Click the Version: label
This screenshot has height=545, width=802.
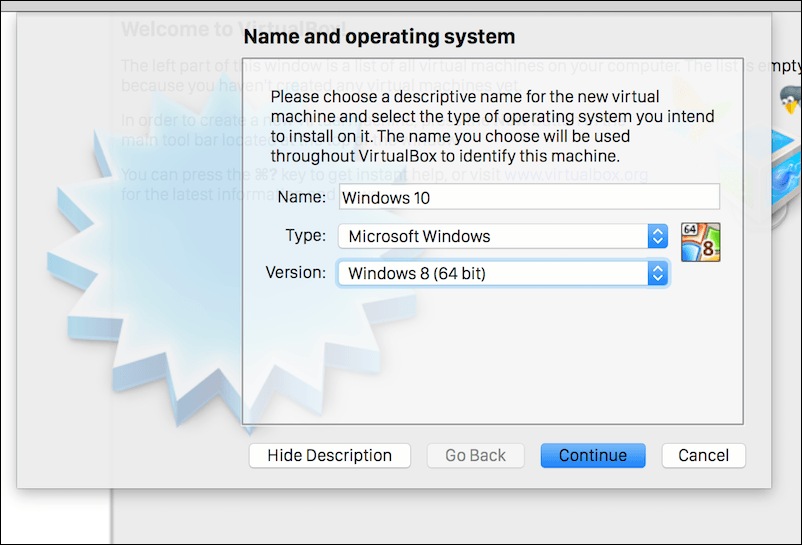[x=295, y=273]
